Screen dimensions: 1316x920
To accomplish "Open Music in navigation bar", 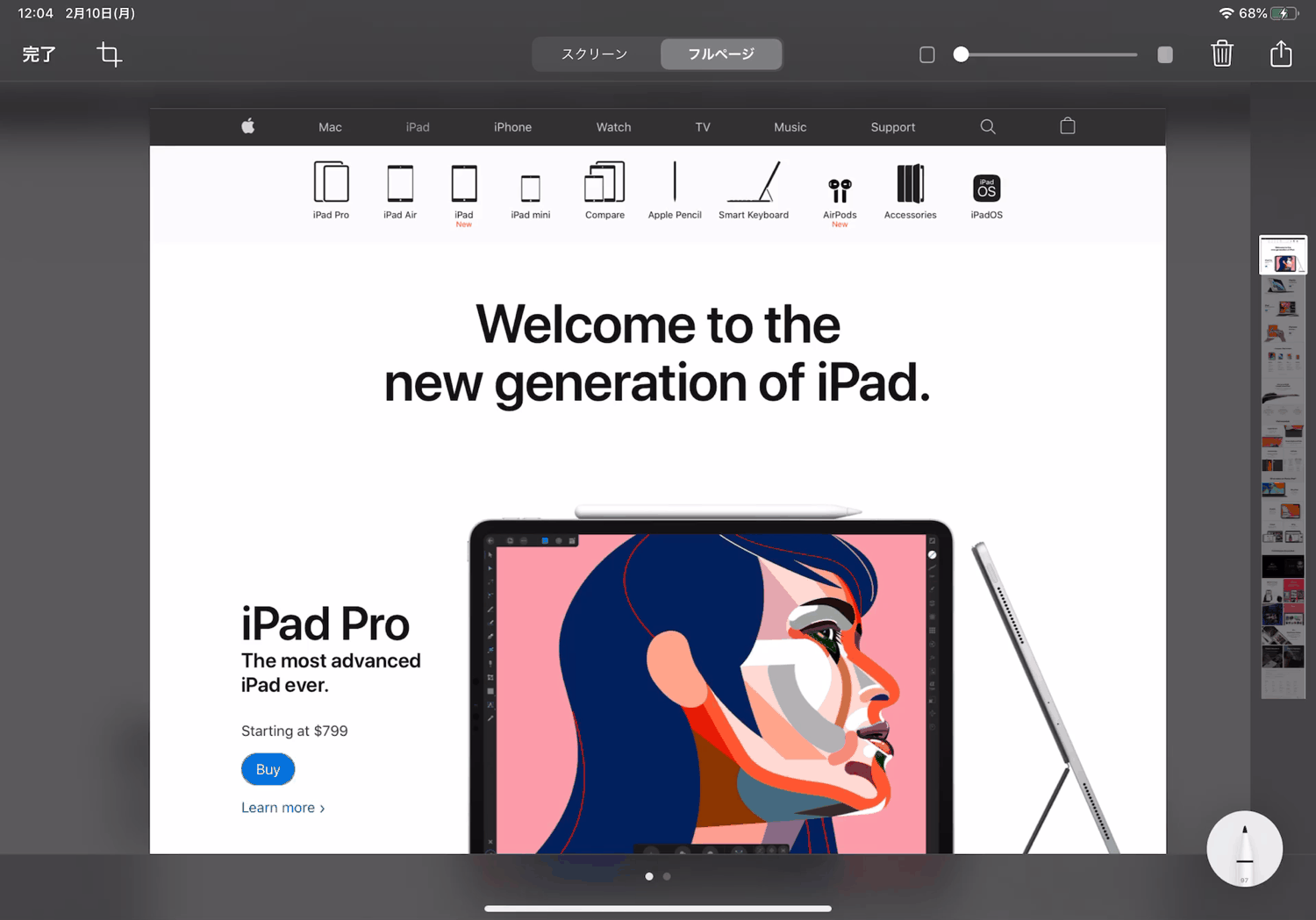I will (x=790, y=127).
